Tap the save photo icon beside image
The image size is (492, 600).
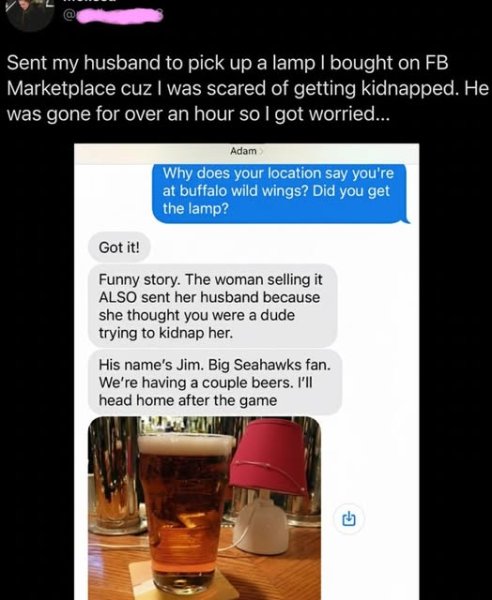coord(349,519)
